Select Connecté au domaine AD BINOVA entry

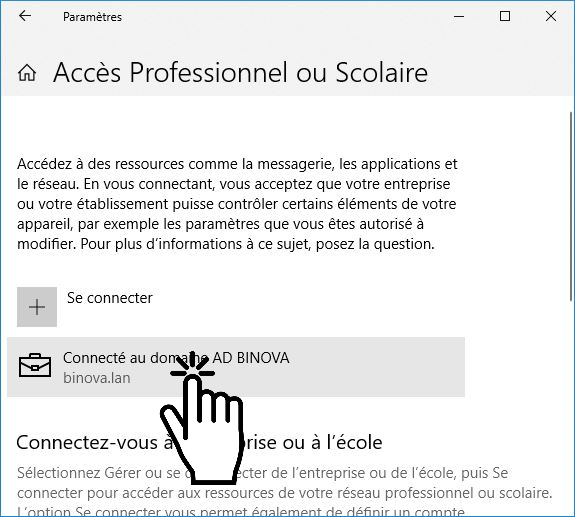pos(236,367)
